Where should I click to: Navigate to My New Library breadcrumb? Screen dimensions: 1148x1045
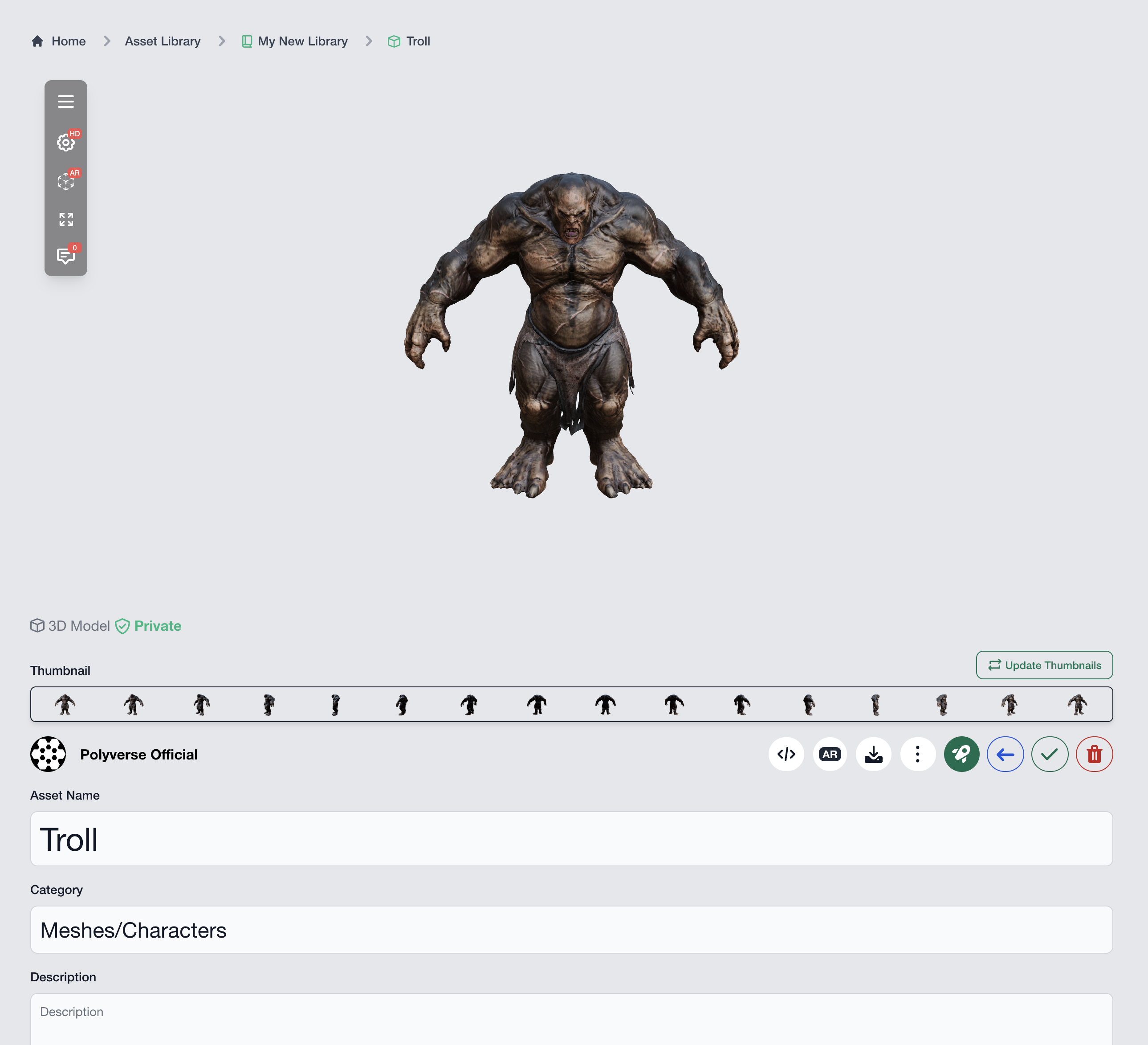click(x=302, y=41)
